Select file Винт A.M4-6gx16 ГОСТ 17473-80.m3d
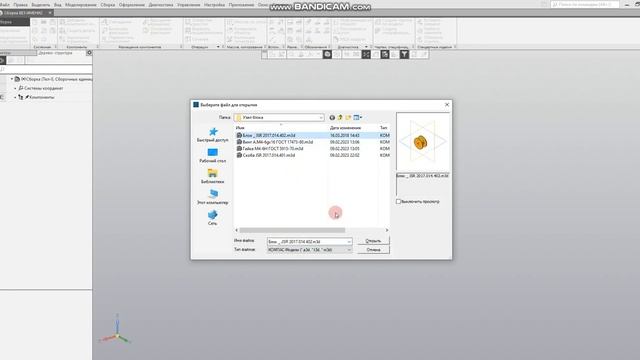Viewport: 640px width, 360px height. (278, 142)
